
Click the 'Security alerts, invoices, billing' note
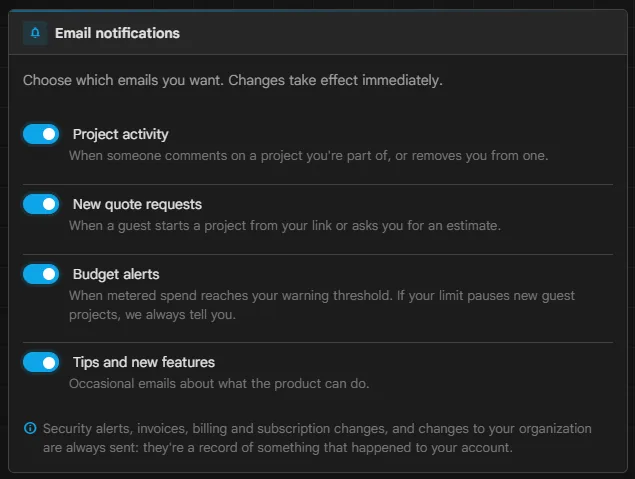coord(318,438)
